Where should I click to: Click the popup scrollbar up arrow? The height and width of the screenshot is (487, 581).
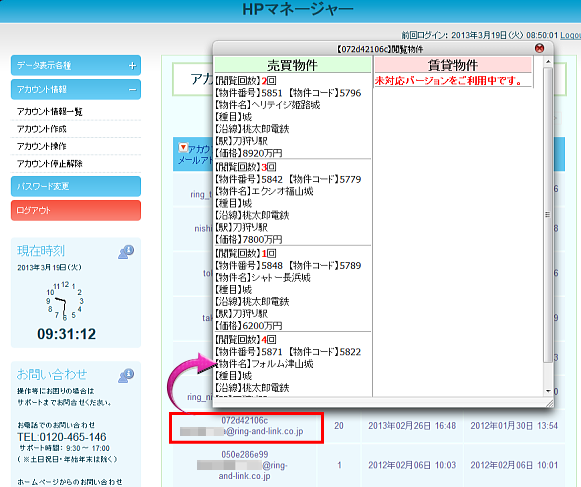[548, 61]
